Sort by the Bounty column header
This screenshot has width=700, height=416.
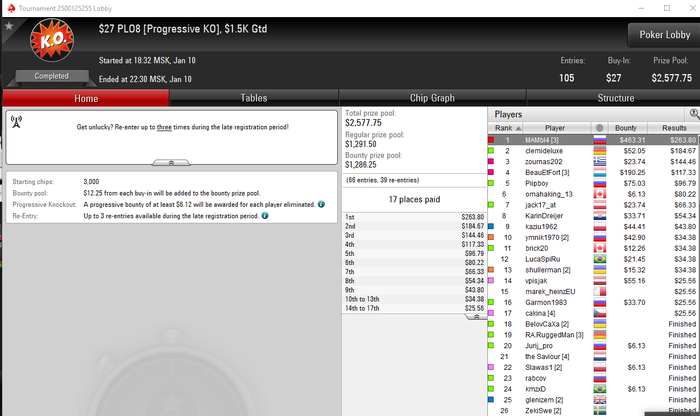(625, 128)
